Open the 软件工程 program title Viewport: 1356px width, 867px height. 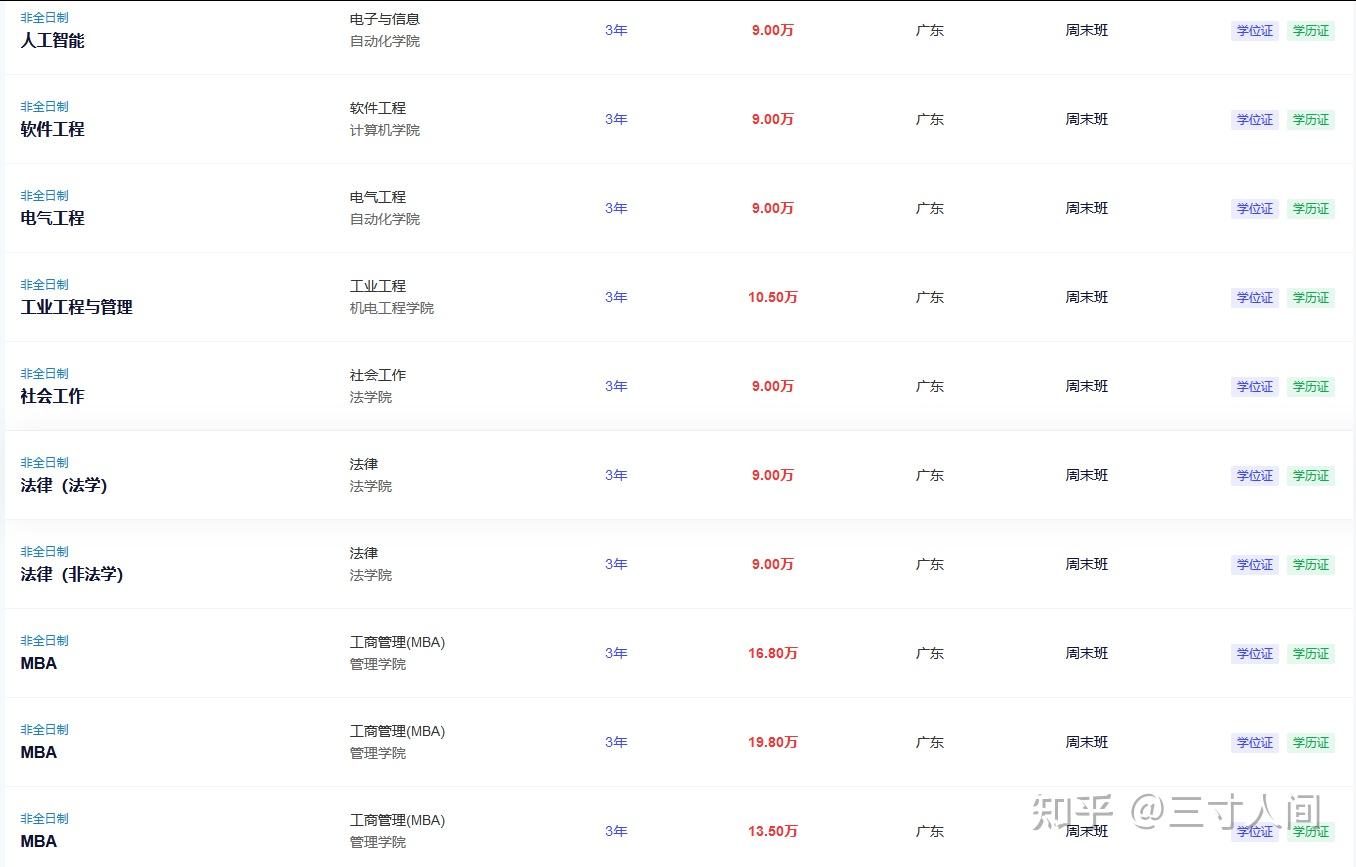click(x=52, y=130)
